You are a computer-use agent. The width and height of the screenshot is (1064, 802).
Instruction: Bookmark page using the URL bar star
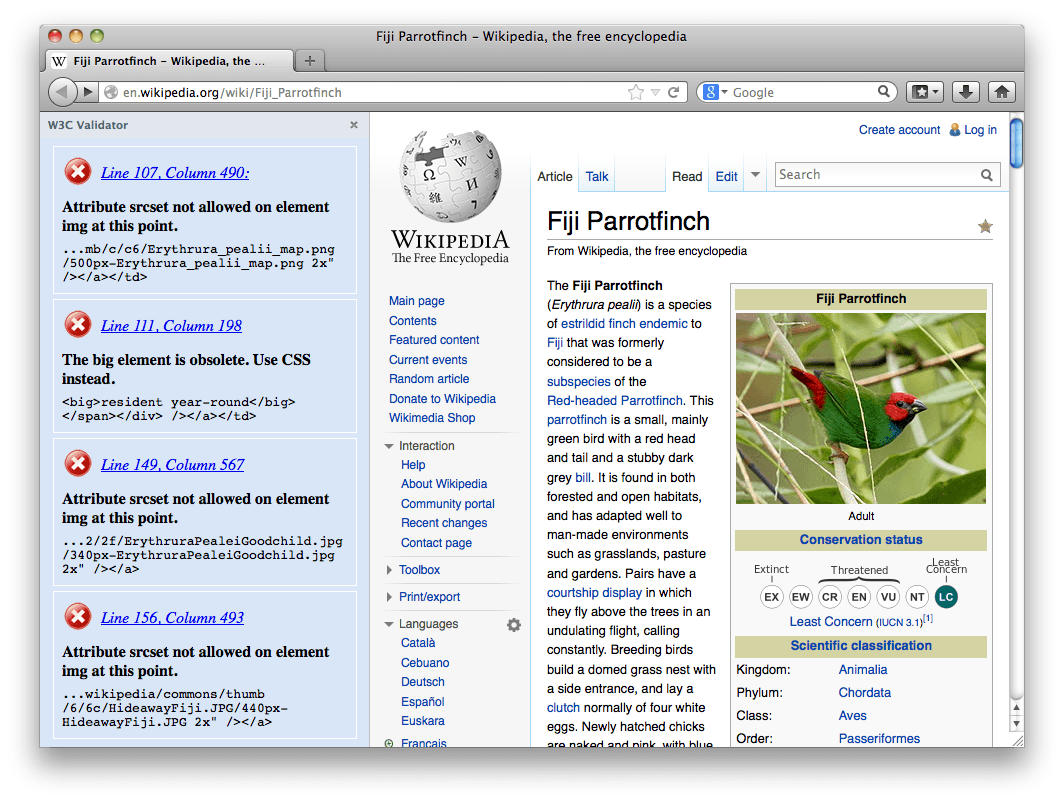pos(636,92)
